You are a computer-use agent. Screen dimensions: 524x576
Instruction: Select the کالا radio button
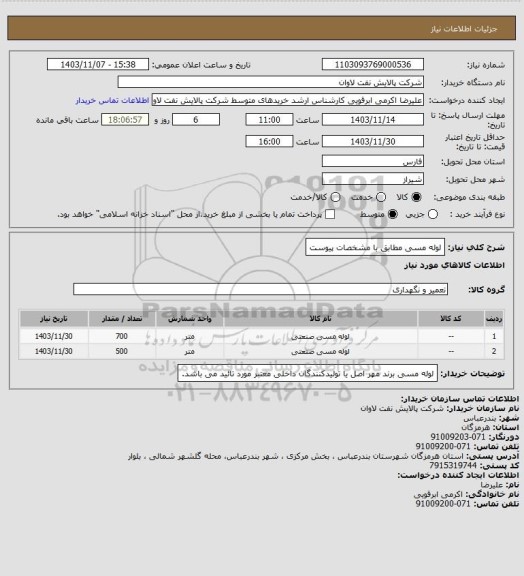point(416,197)
